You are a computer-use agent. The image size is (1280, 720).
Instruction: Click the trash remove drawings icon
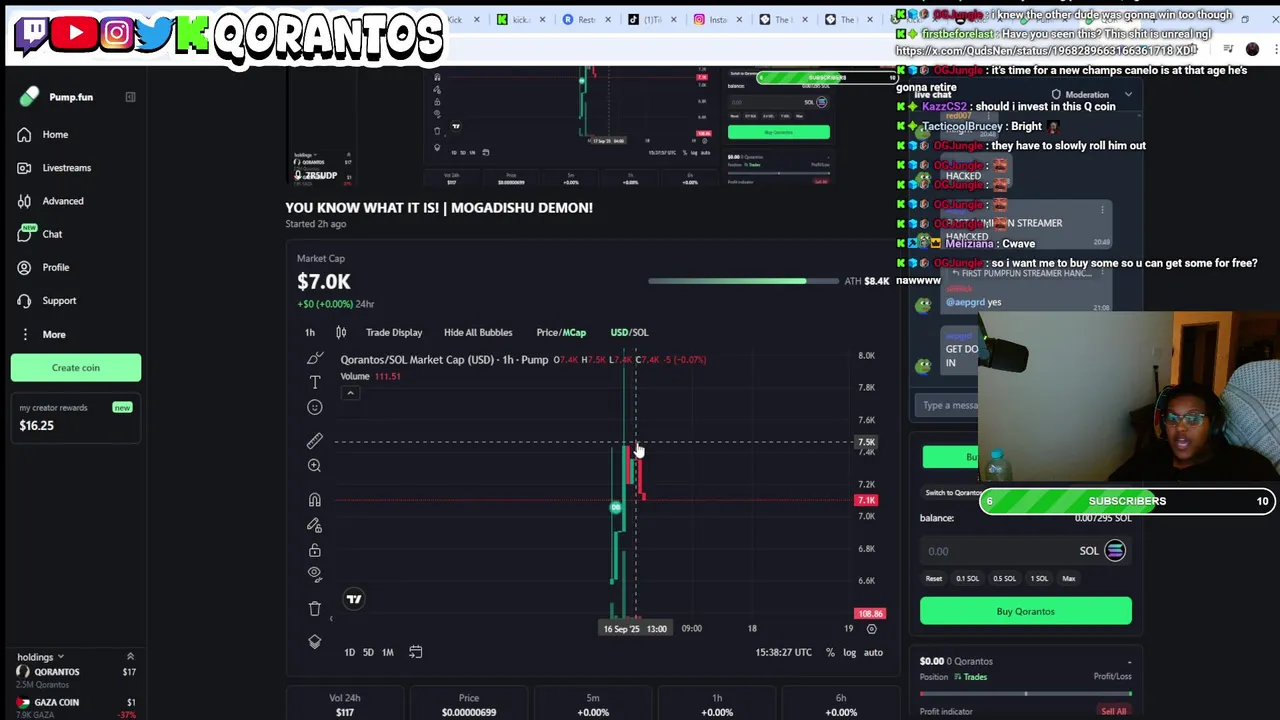click(x=314, y=608)
